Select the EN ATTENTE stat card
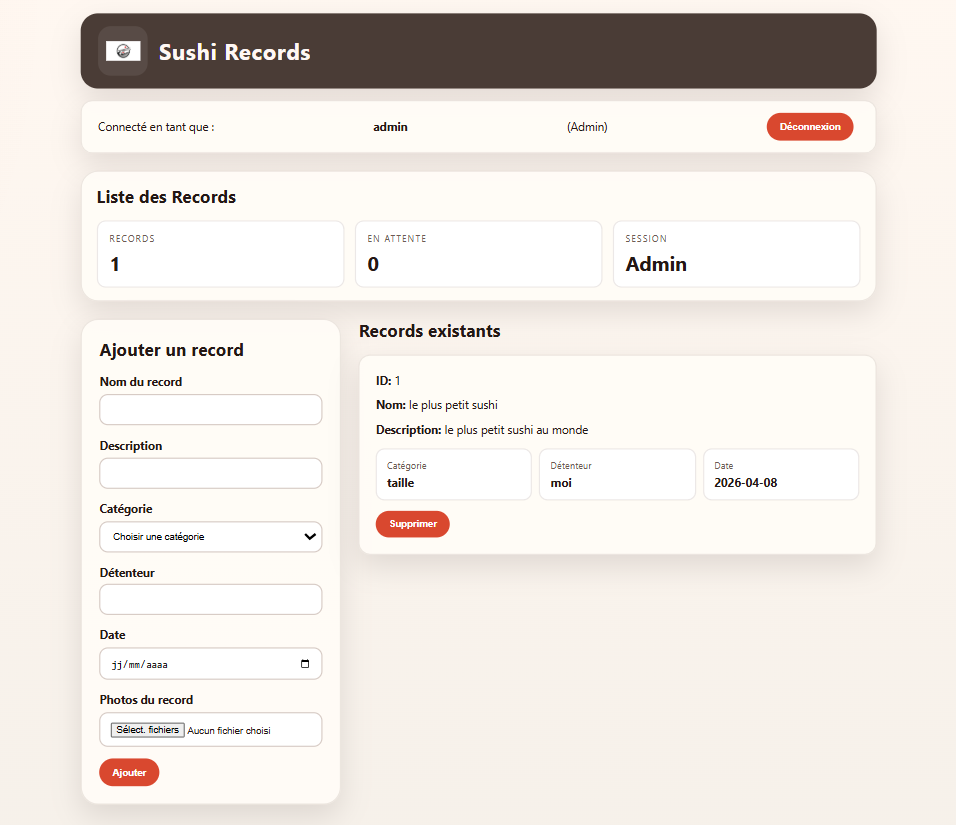Viewport: 956px width, 825px height. [478, 254]
